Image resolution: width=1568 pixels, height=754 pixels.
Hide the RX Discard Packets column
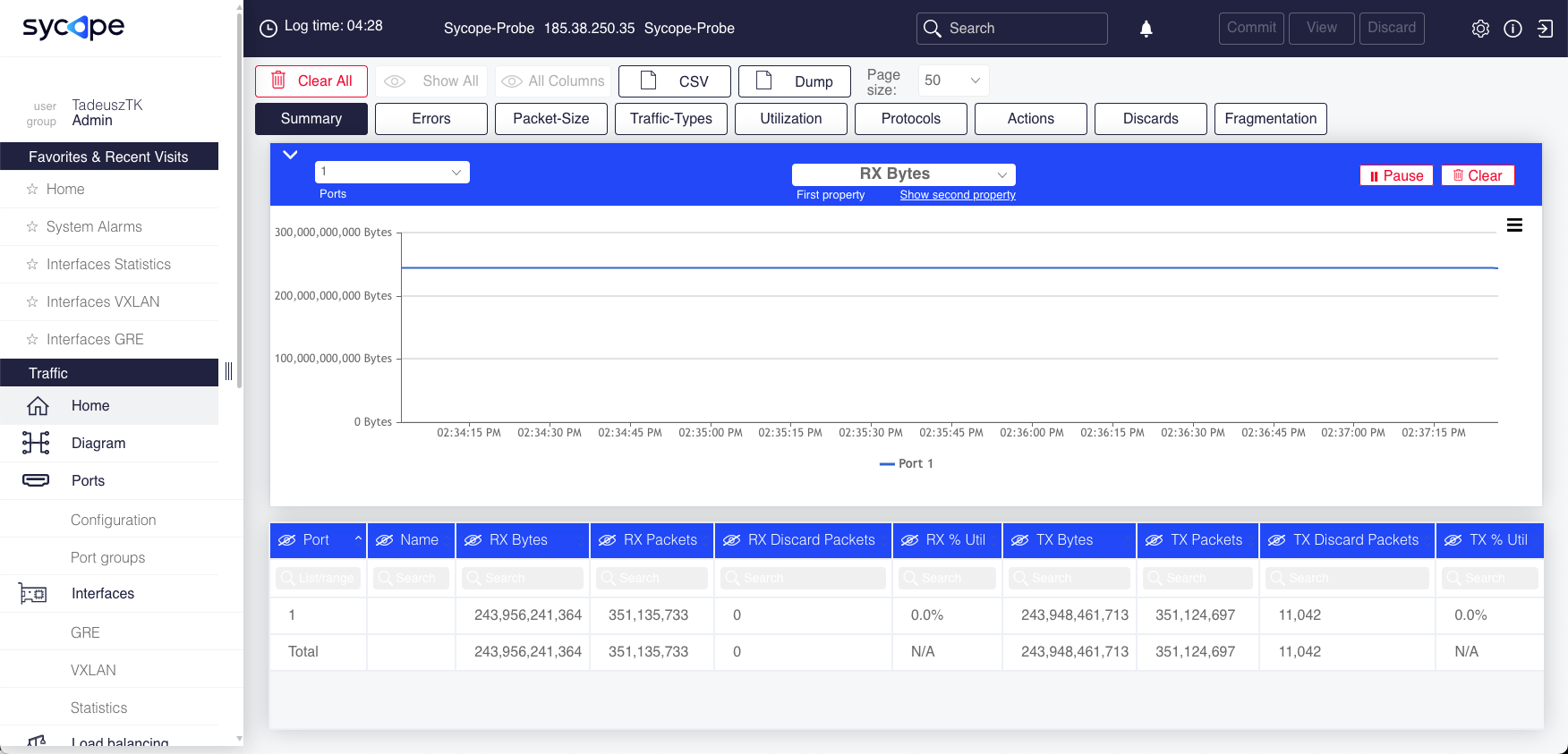click(x=732, y=540)
